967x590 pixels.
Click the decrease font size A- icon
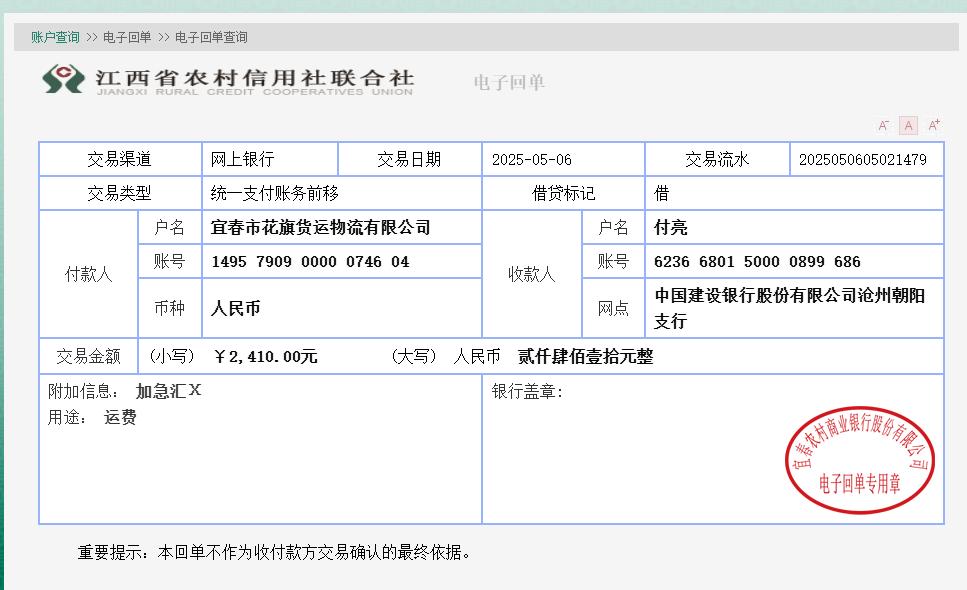coord(883,125)
